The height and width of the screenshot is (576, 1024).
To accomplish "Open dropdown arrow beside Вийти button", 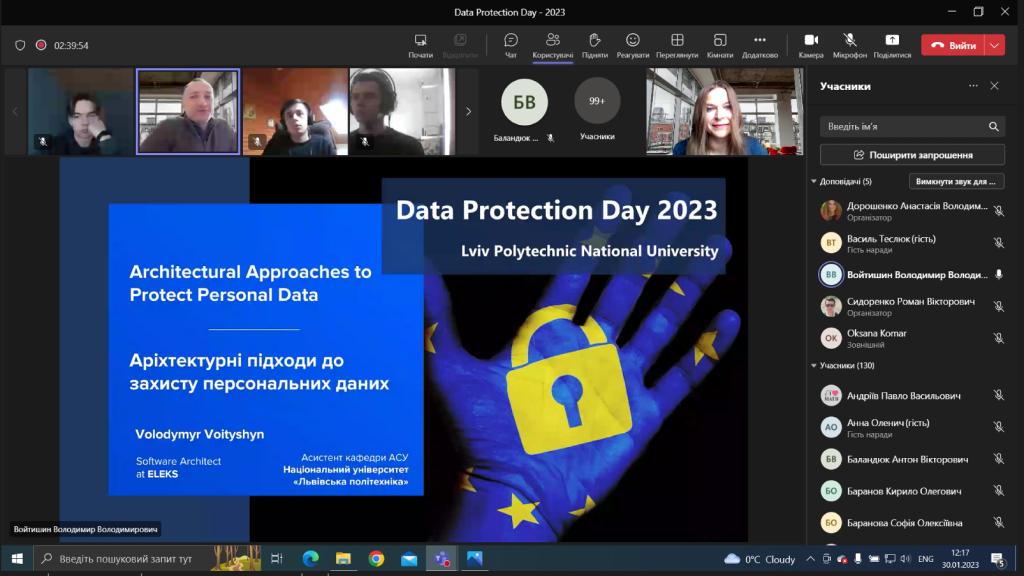I will coord(994,45).
